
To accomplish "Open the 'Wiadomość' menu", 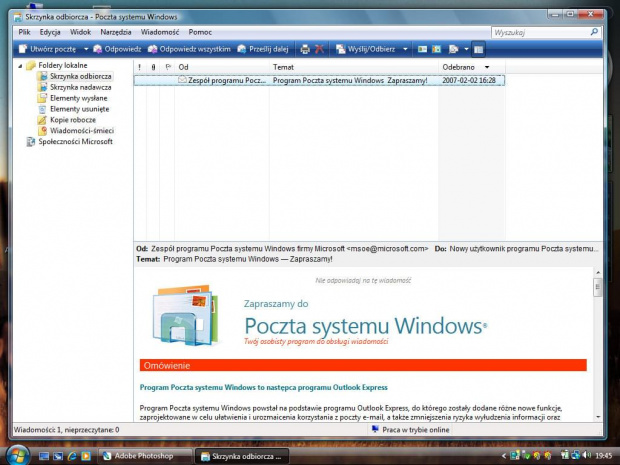I will point(160,32).
